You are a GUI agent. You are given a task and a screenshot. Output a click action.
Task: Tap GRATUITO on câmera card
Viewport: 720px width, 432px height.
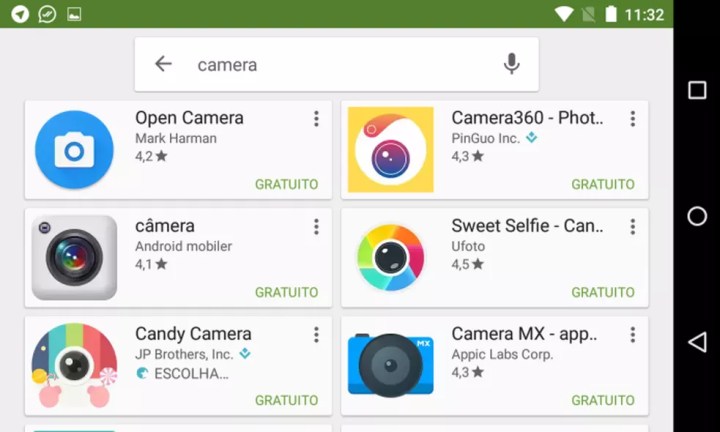click(x=287, y=292)
